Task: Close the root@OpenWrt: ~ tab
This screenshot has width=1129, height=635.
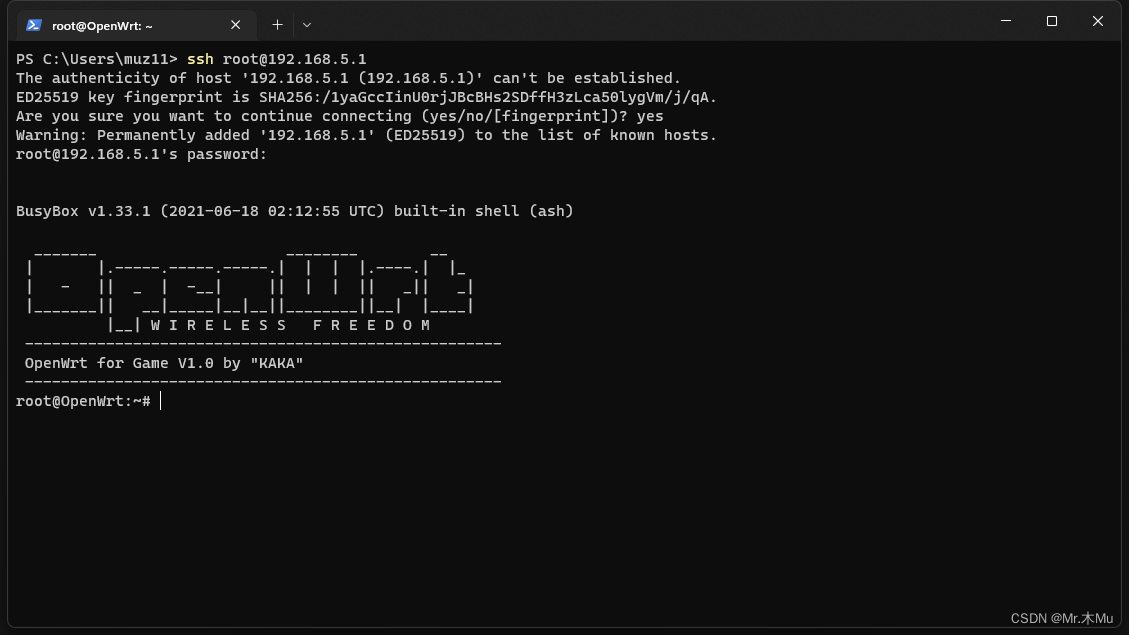Action: tap(235, 25)
